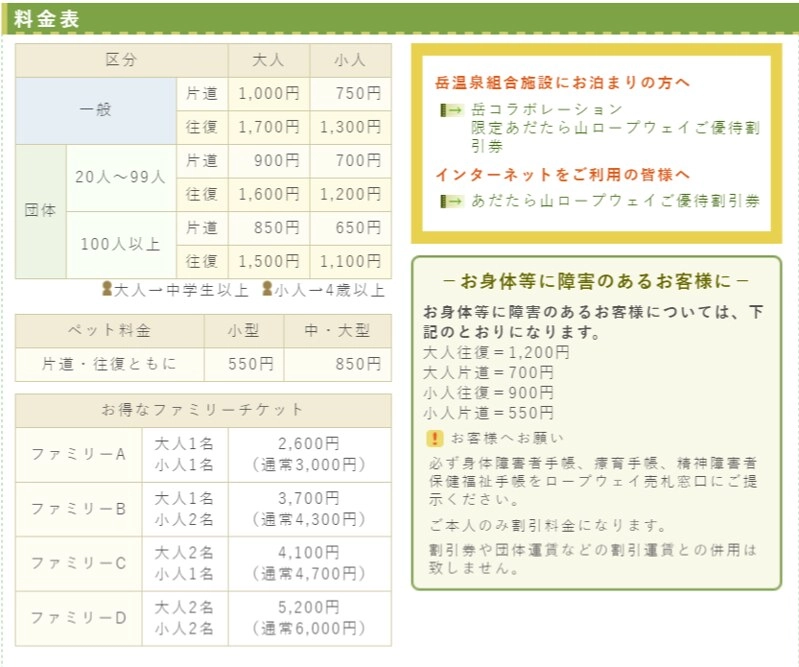This screenshot has width=799, height=667.
Task: Select ファミリーD price 5,200円
Action: [309, 607]
